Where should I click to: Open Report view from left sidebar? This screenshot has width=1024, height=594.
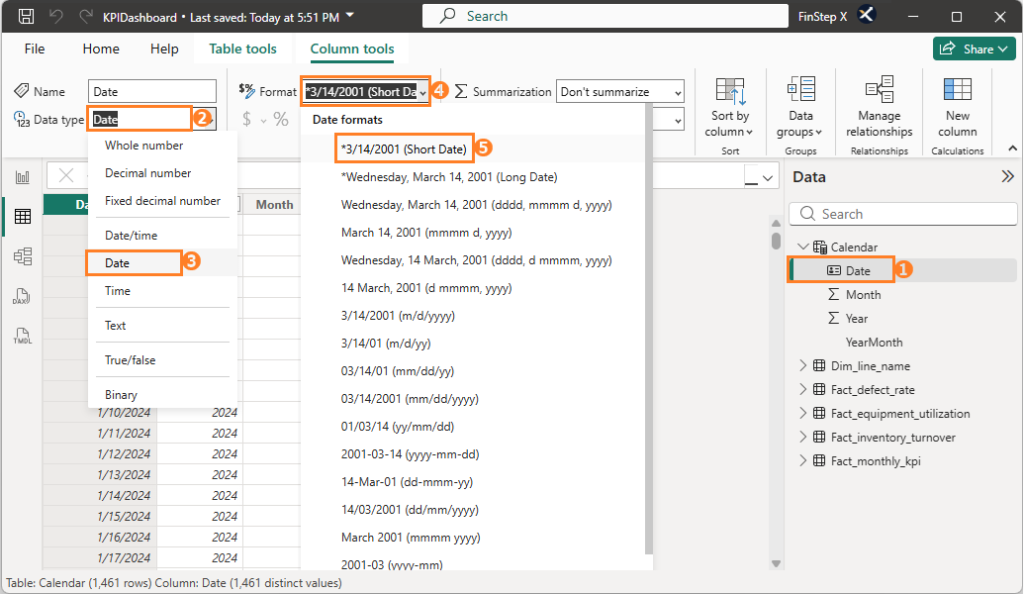pos(22,177)
